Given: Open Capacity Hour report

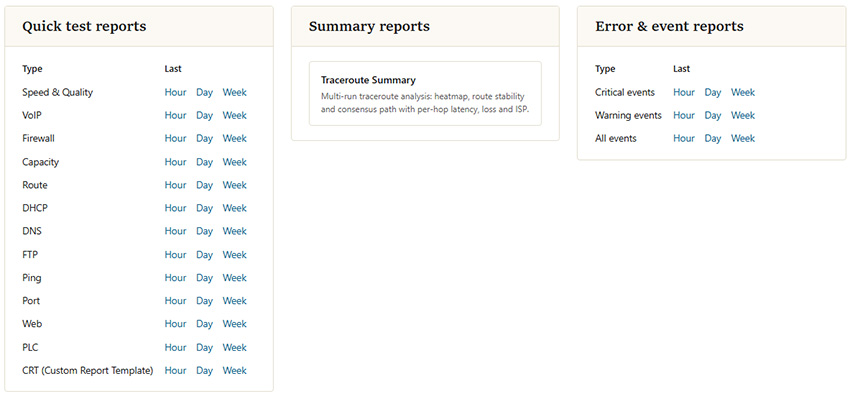Looking at the screenshot, I should 175,162.
